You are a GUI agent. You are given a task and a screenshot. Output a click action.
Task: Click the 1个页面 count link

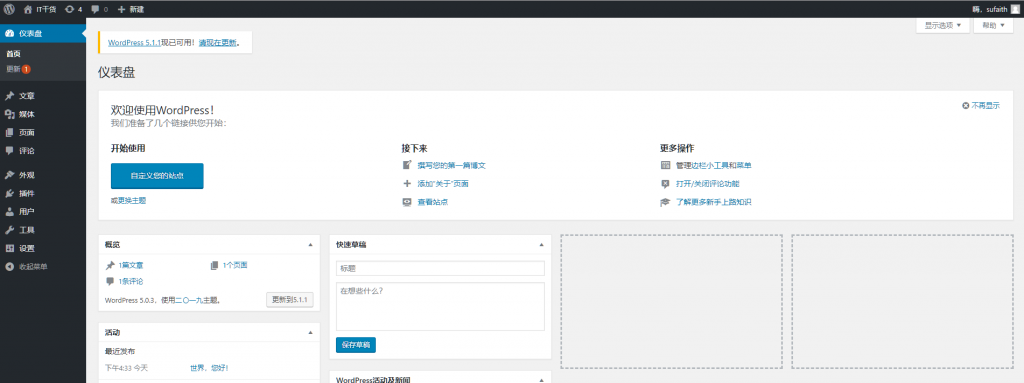(235, 265)
